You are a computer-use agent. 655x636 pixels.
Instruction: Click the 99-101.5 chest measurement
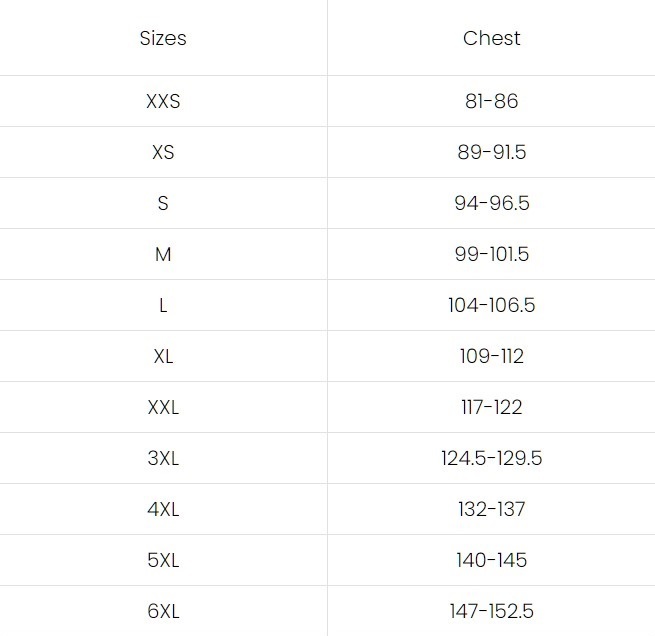[x=491, y=254]
